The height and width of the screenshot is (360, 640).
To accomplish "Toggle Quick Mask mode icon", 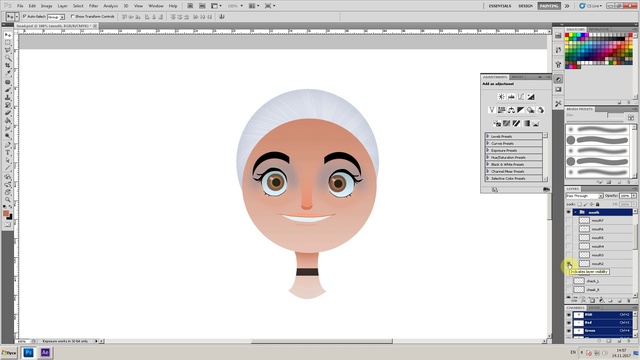I will [x=8, y=224].
